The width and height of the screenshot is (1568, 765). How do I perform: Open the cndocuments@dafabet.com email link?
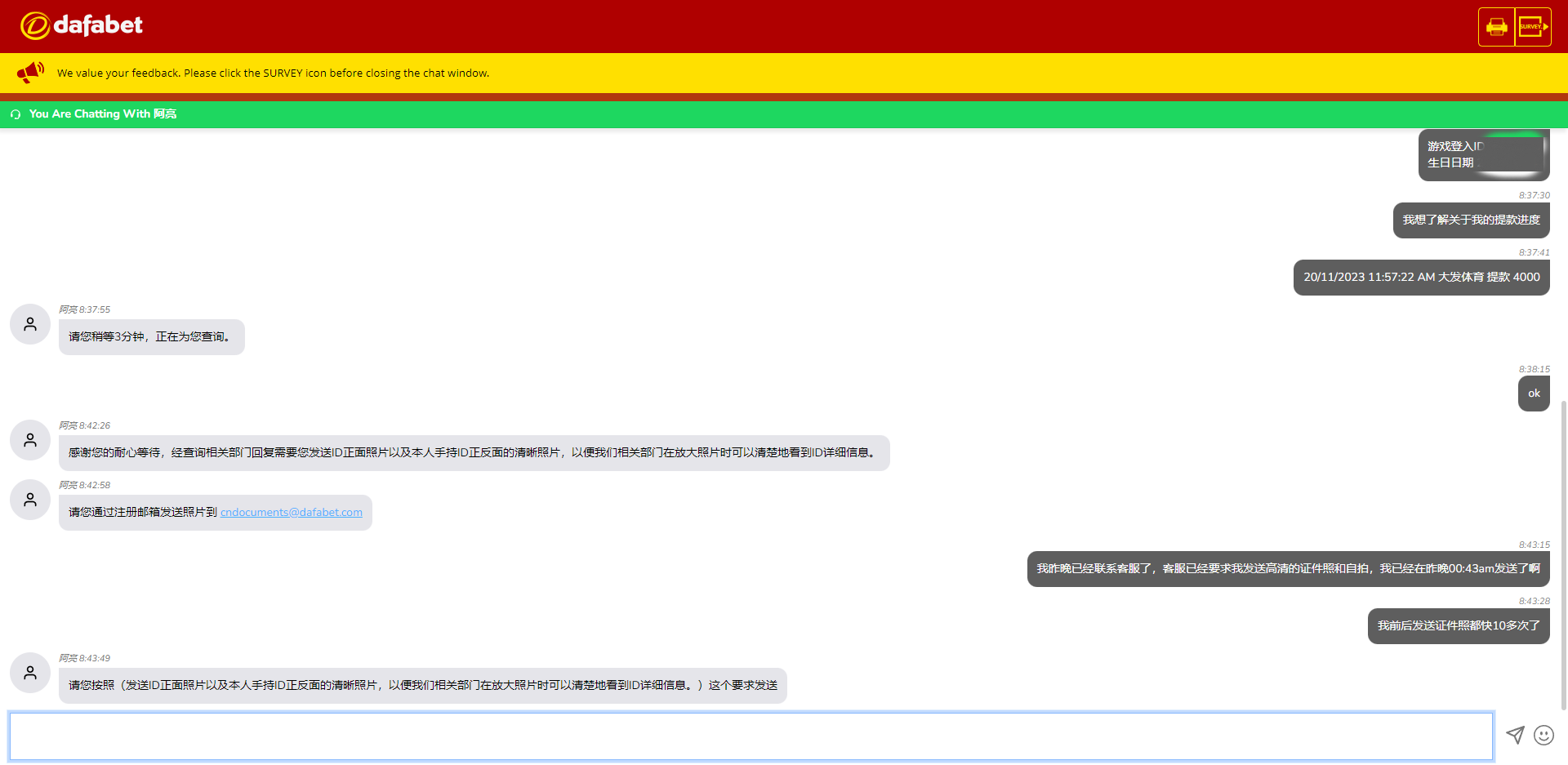[x=291, y=513]
